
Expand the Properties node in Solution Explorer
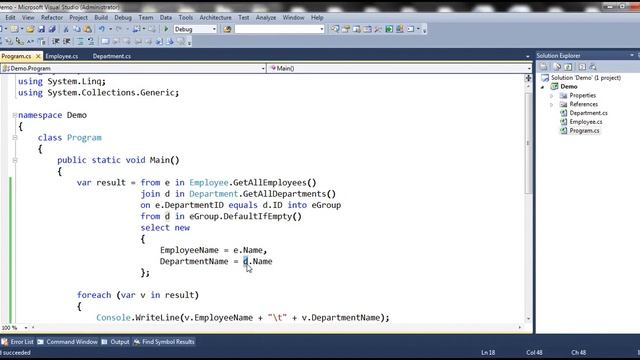551,96
